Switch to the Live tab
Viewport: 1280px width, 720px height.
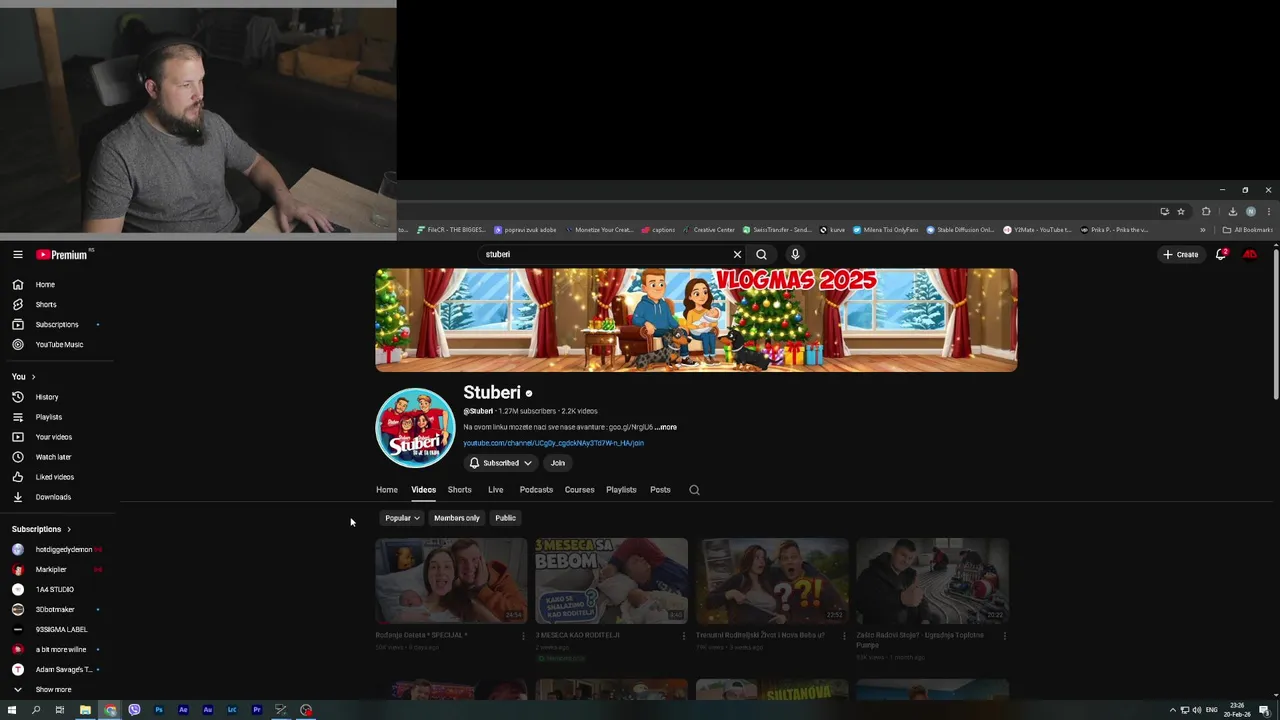pos(495,490)
